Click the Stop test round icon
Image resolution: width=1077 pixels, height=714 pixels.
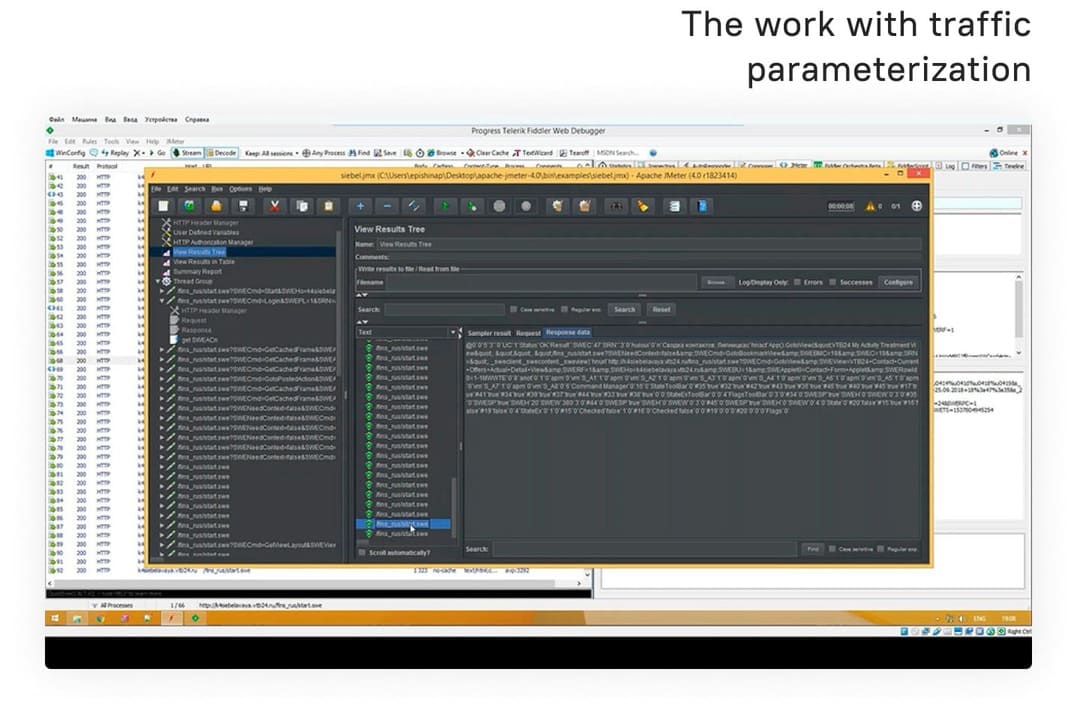click(499, 206)
